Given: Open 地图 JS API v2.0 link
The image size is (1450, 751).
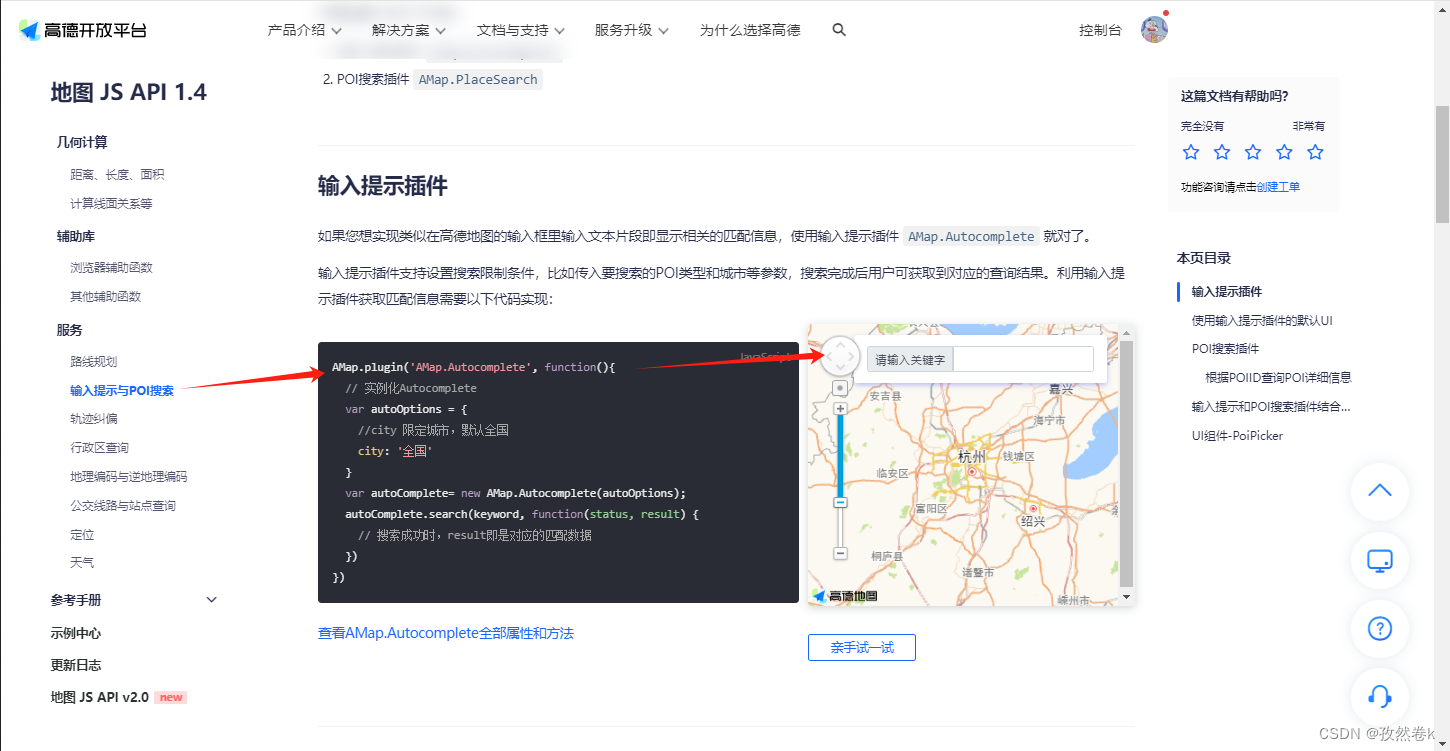Looking at the screenshot, I should (100, 697).
